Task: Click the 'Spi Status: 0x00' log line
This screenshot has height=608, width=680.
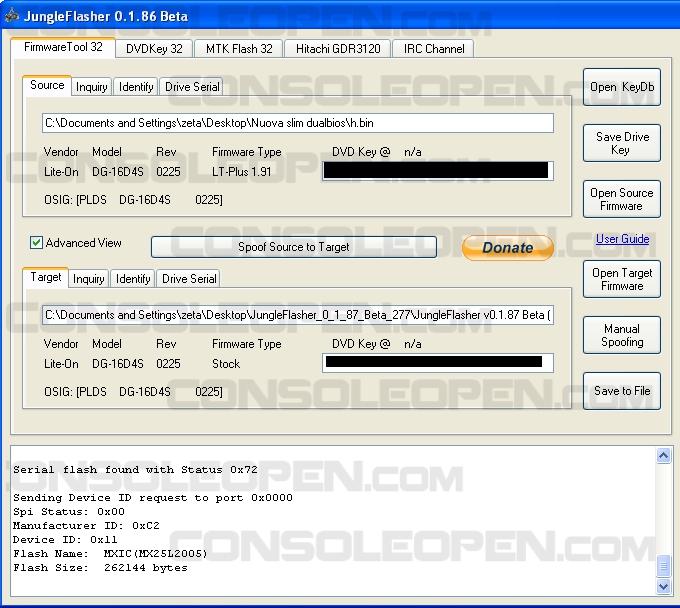Action: pyautogui.click(x=69, y=512)
